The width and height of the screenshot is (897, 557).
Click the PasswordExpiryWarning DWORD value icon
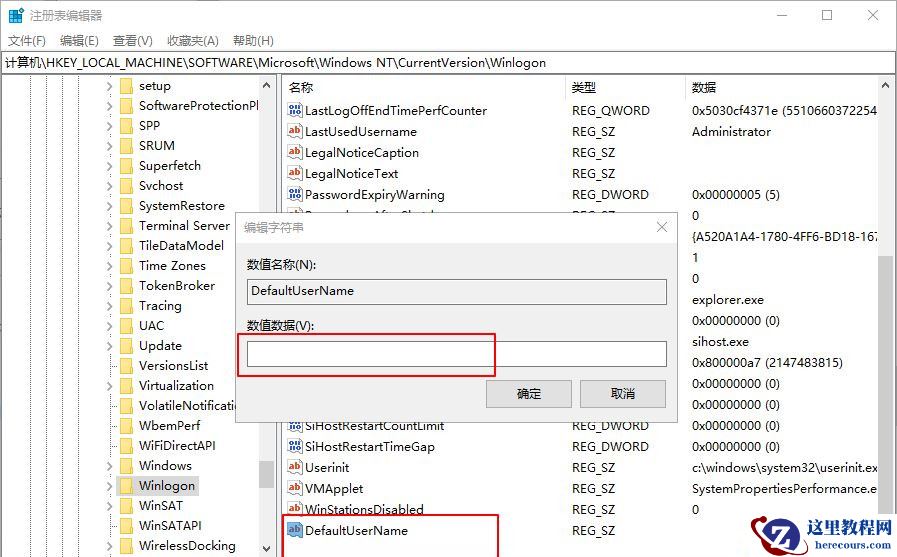point(295,194)
